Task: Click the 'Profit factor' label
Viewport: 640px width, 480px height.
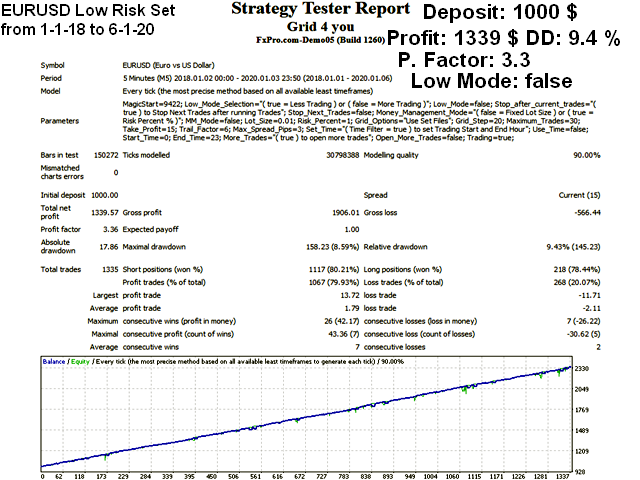Action: [x=60, y=229]
